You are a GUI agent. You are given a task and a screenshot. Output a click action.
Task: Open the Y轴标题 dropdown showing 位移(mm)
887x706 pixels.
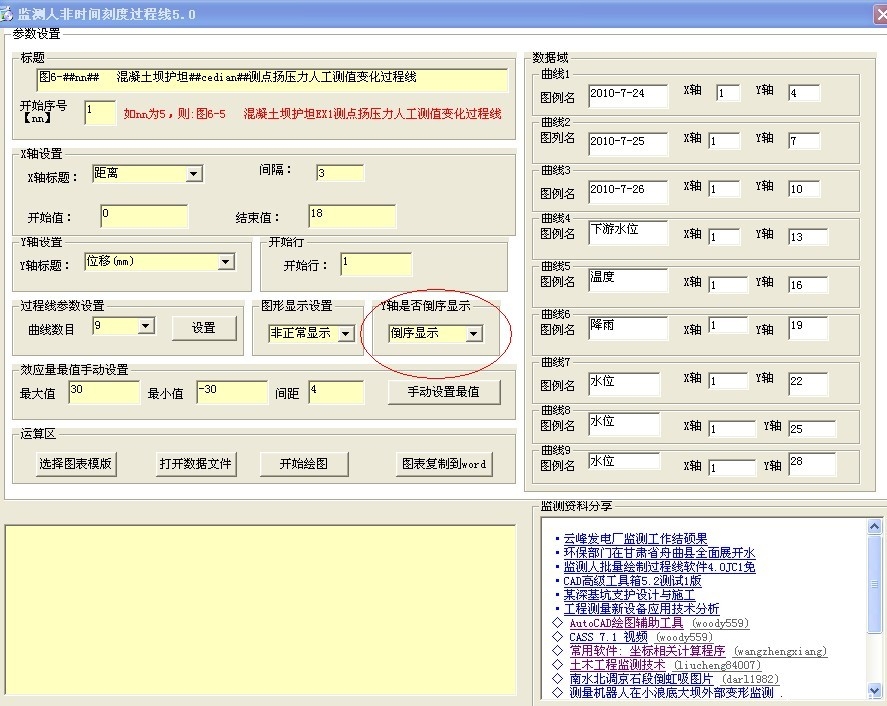226,261
